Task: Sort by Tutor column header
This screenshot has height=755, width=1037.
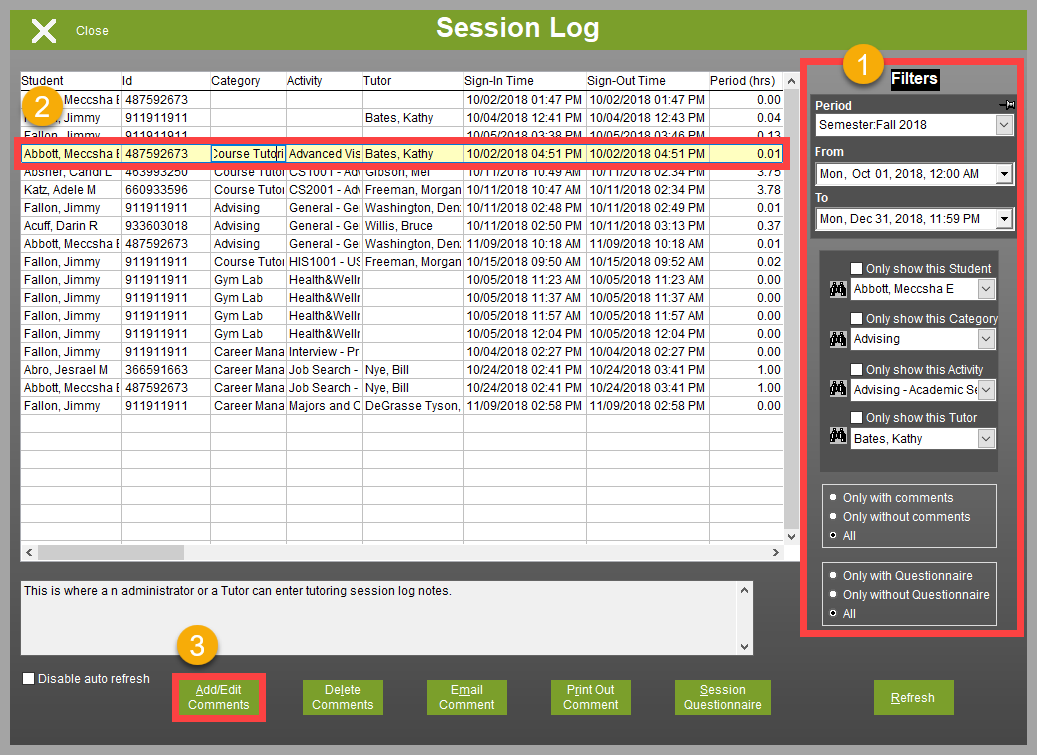Action: [413, 81]
